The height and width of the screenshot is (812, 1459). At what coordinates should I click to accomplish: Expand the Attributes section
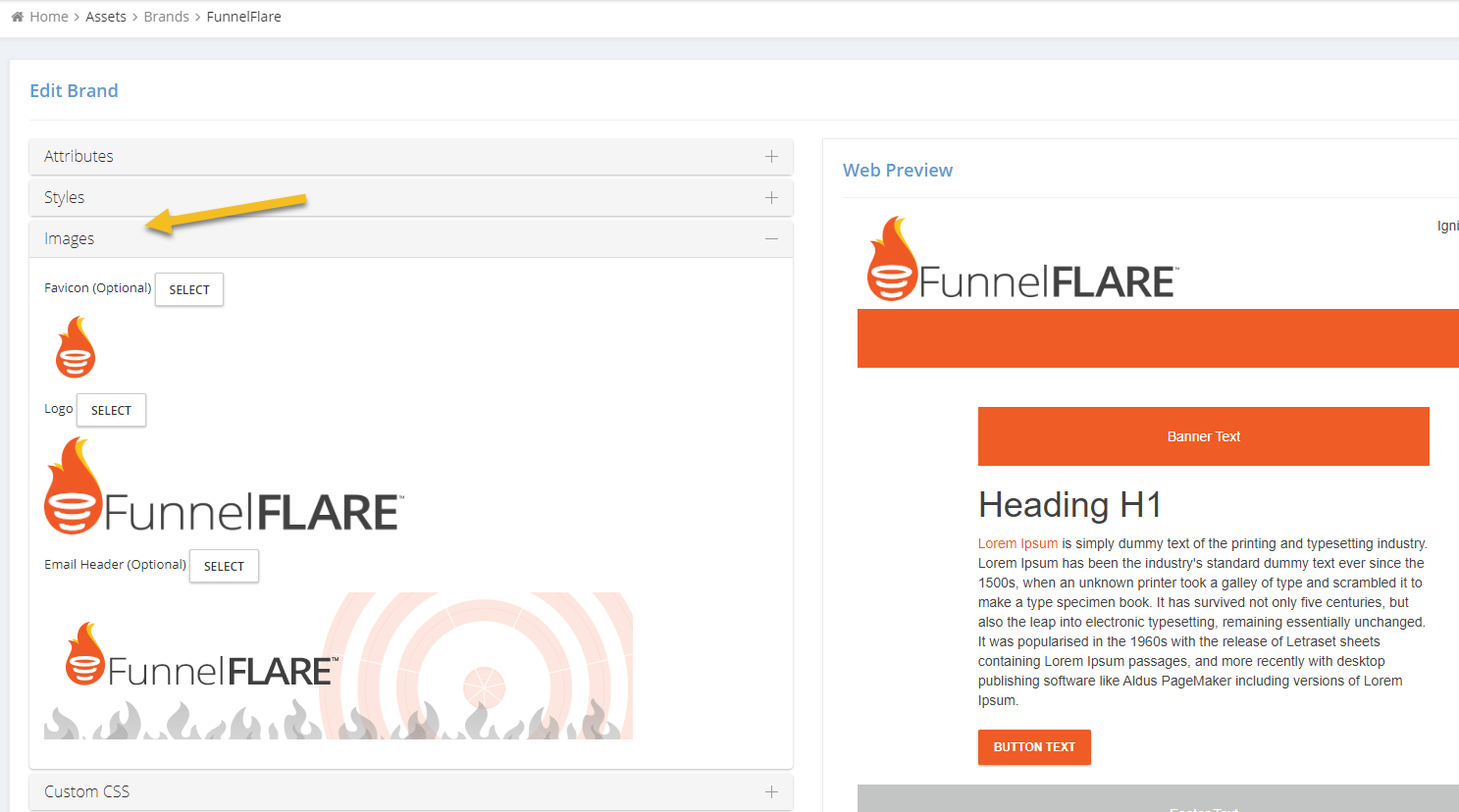coord(411,156)
